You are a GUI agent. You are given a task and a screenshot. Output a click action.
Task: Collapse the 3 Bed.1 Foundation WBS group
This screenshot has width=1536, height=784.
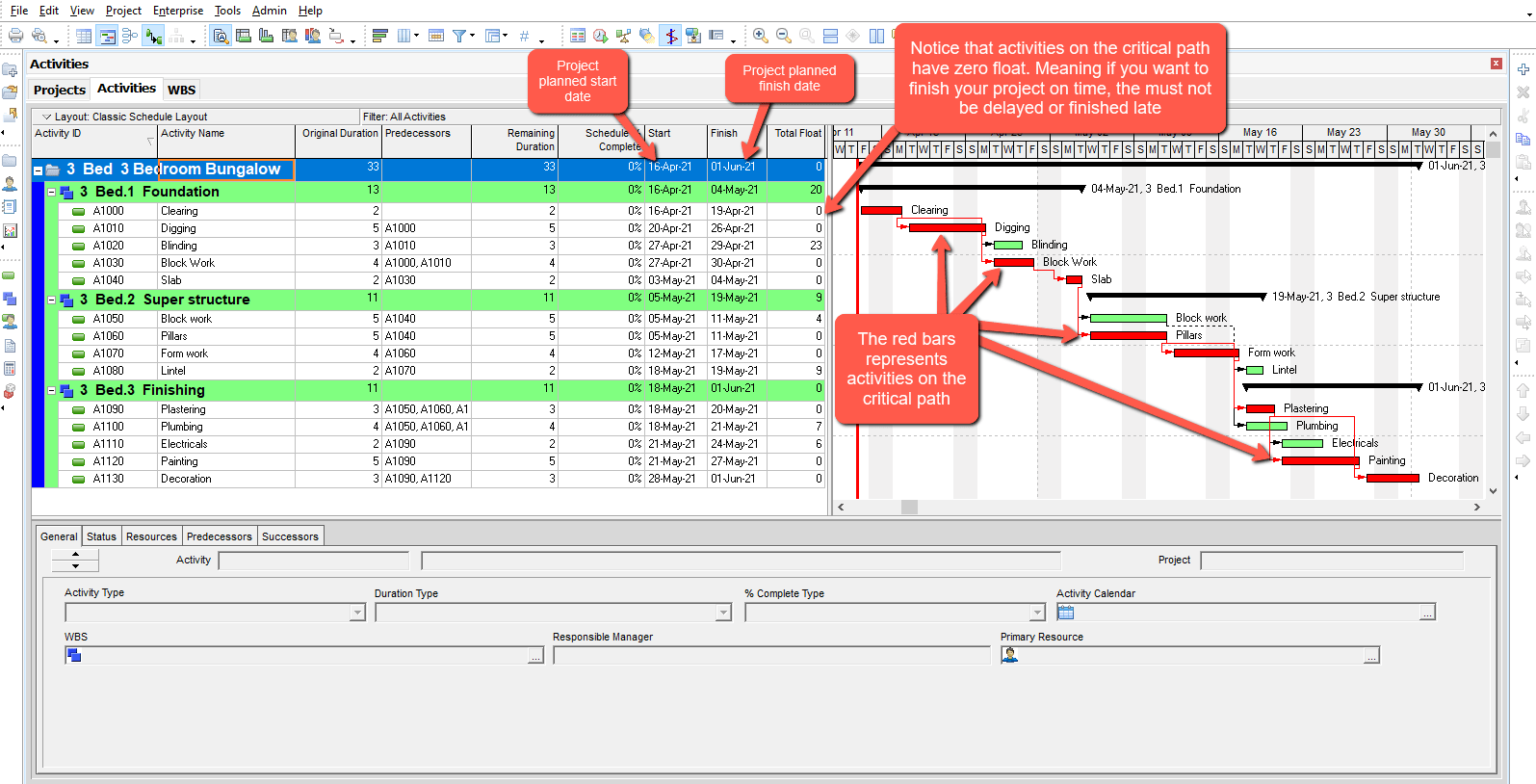(x=52, y=191)
